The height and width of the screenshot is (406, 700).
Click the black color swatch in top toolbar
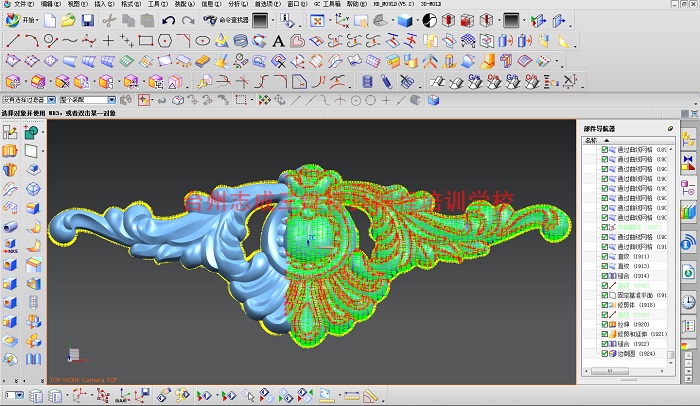[260, 21]
